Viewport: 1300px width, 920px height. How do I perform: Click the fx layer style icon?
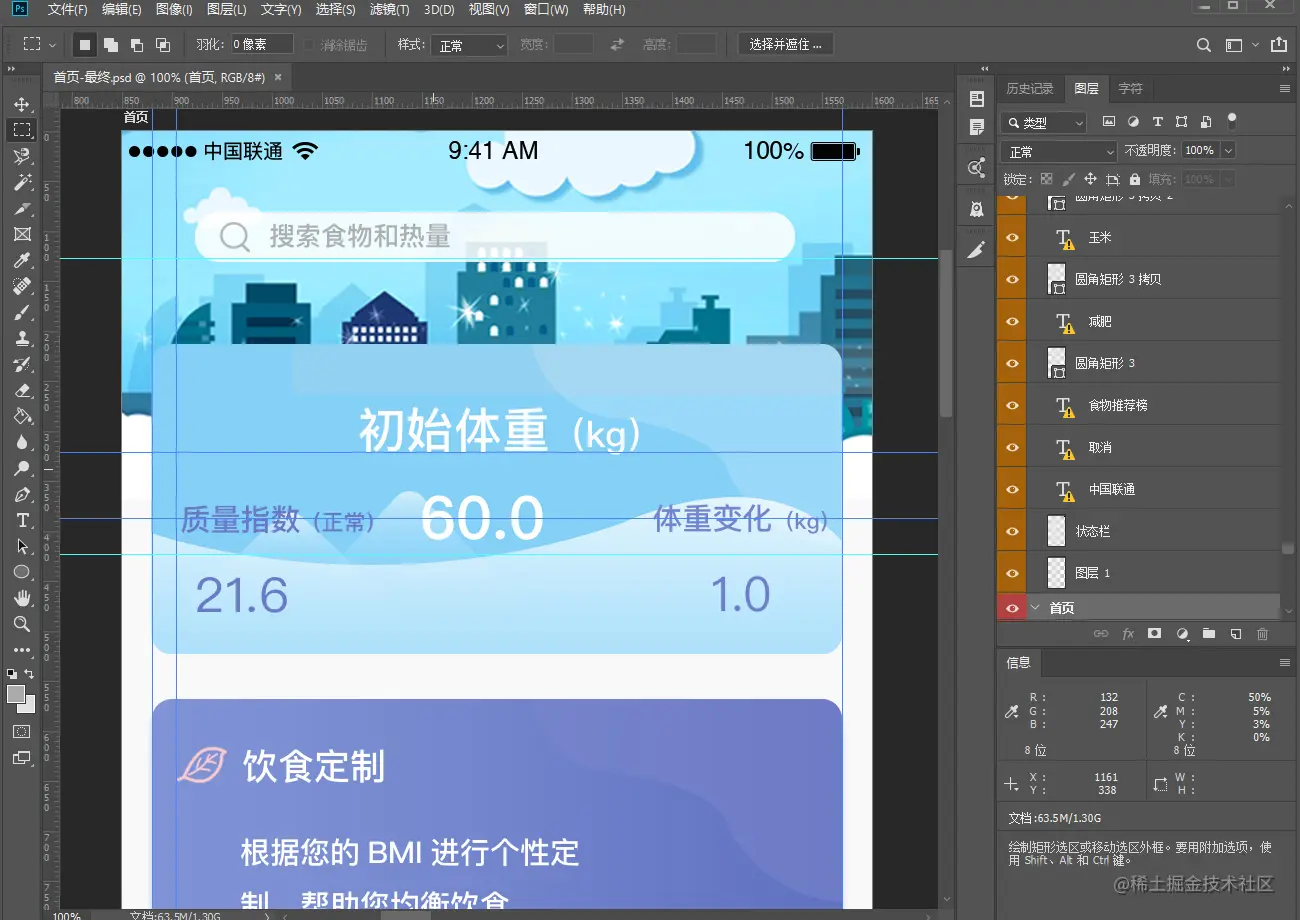tap(1128, 634)
